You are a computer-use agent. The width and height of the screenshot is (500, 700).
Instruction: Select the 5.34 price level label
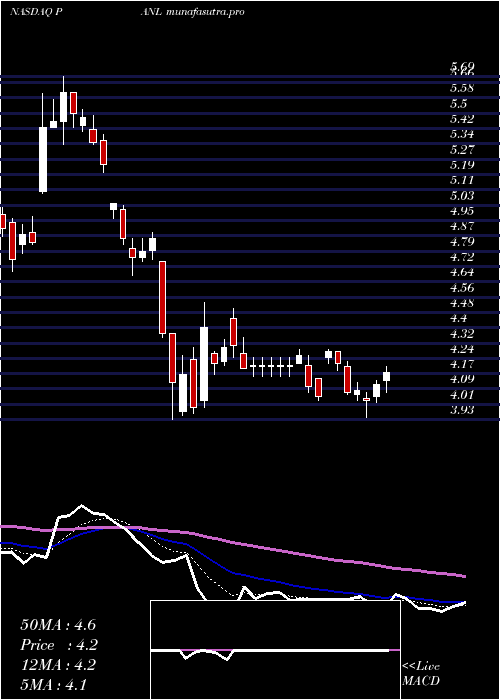(462, 134)
